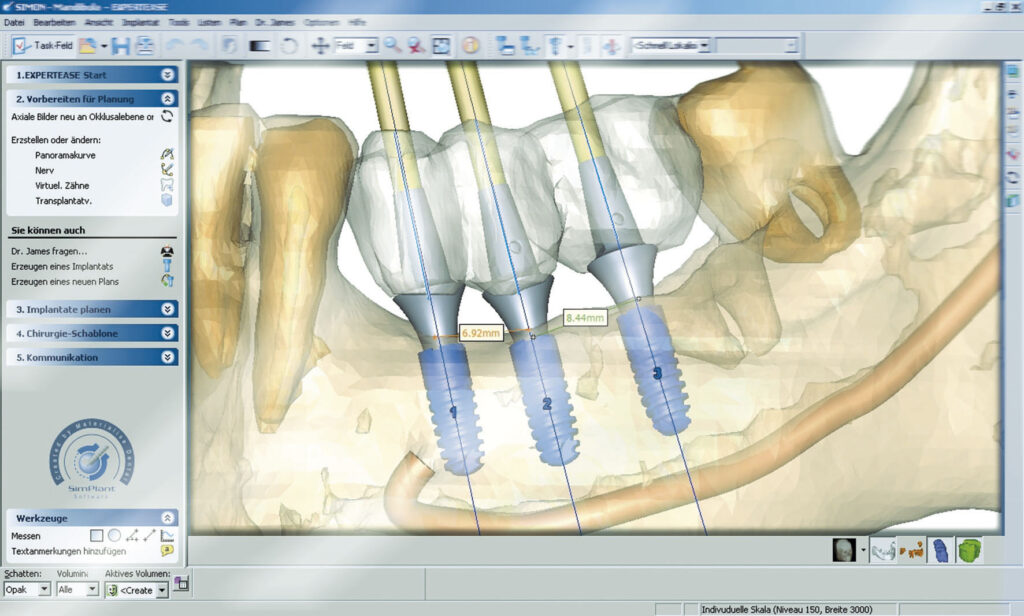Click the orange info icon in toolbar

pos(470,46)
